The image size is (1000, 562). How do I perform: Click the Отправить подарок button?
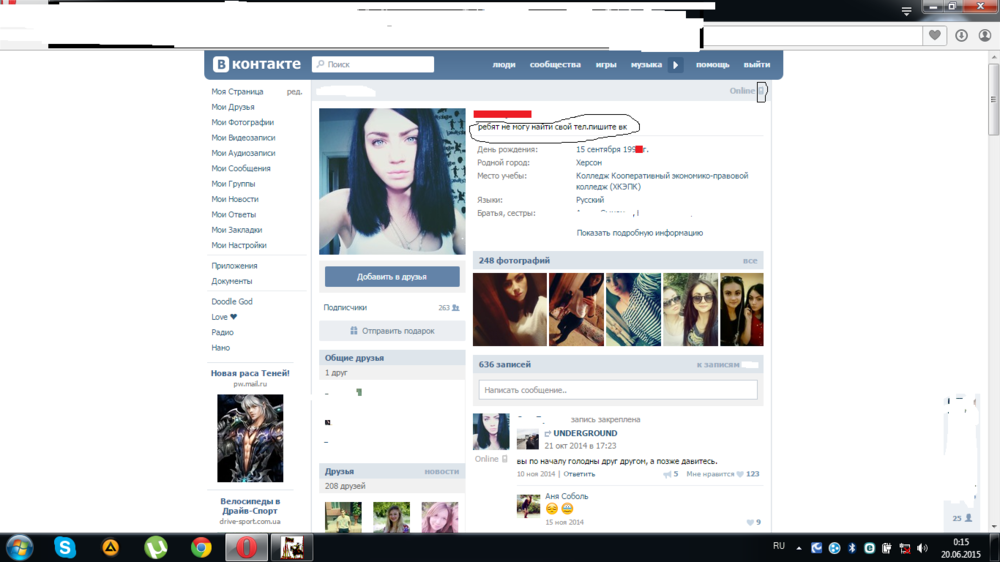[392, 331]
